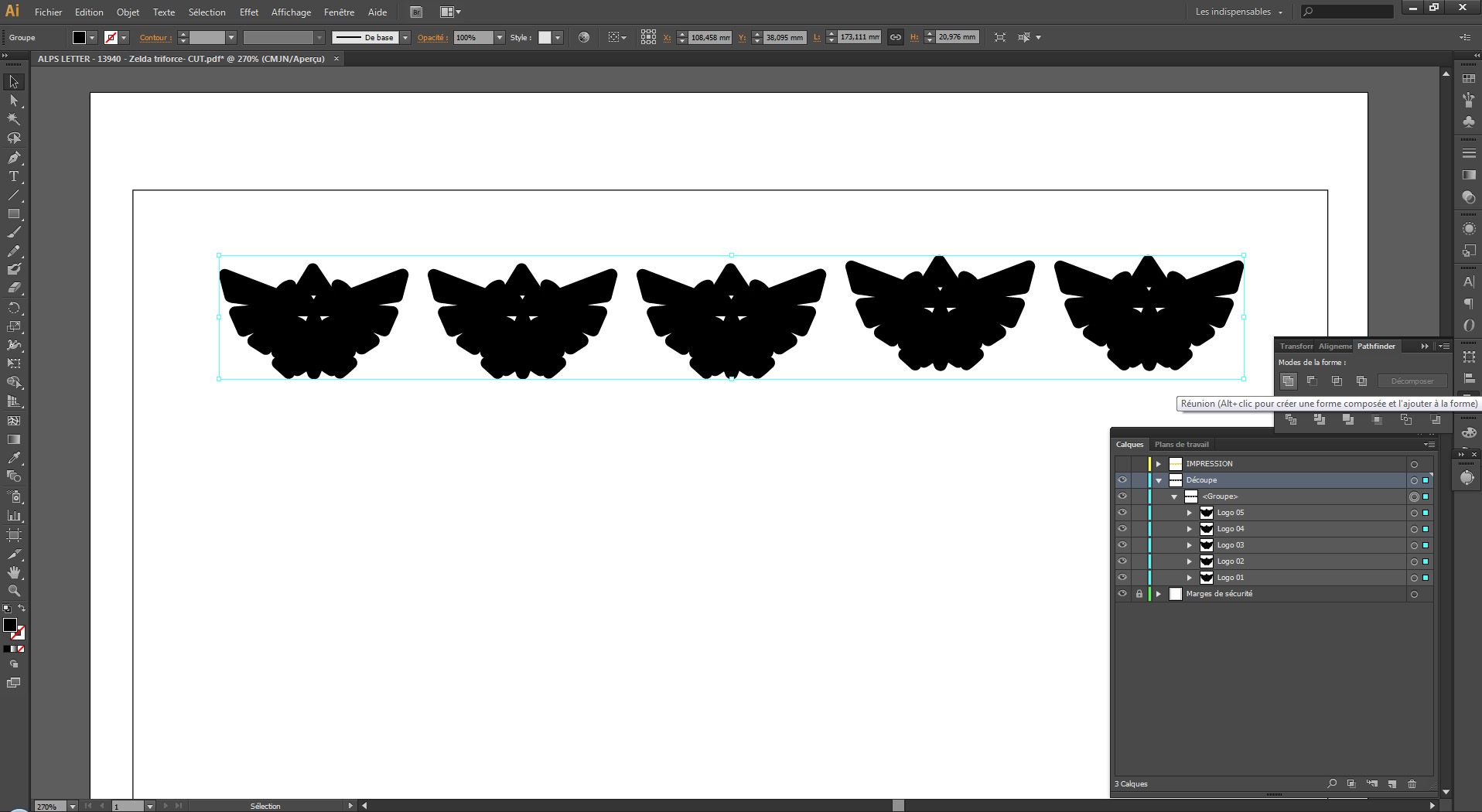Viewport: 1482px width, 812px height.
Task: Hide the Logo 01 sublayer
Action: click(1122, 578)
